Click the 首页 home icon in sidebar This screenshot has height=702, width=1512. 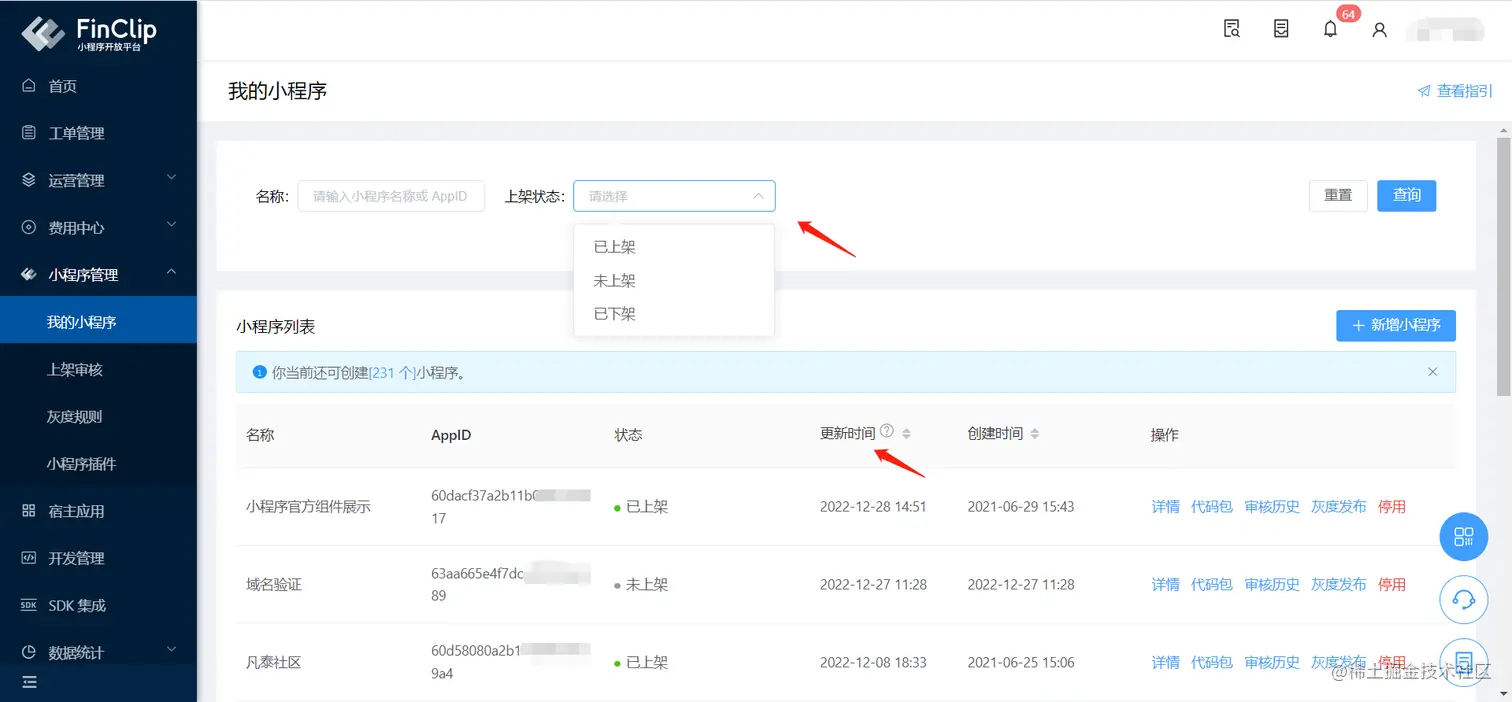pos(29,86)
